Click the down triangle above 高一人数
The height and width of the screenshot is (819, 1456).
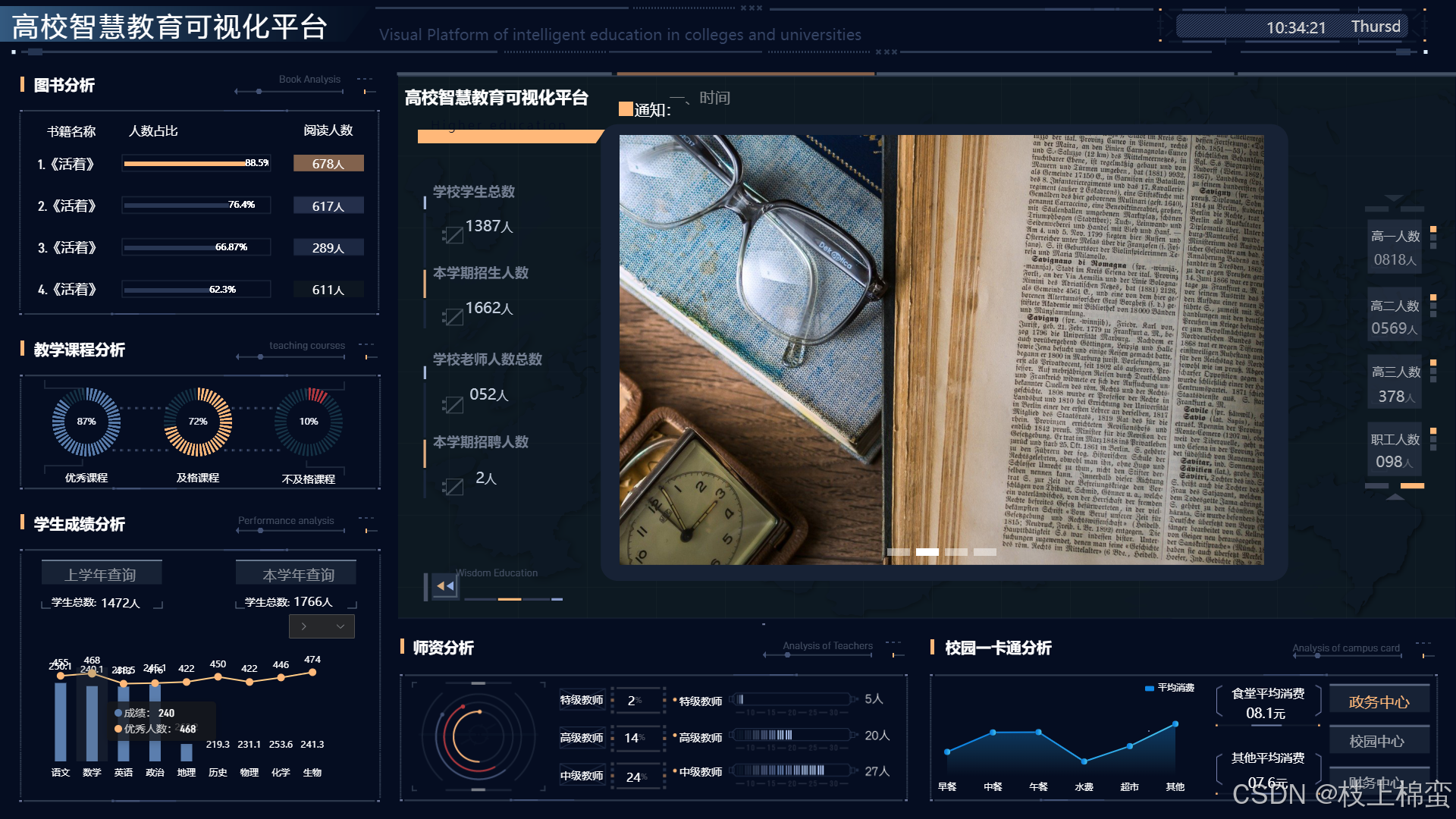click(x=1394, y=199)
